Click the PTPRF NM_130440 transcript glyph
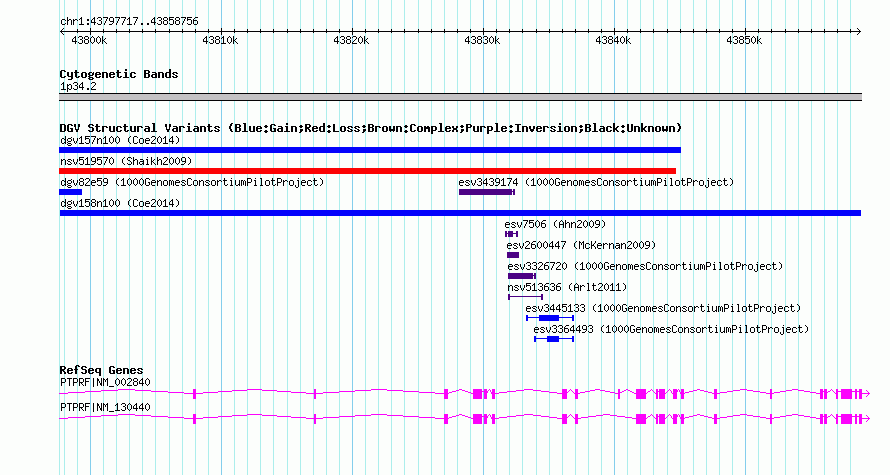The image size is (890, 475). (x=464, y=419)
